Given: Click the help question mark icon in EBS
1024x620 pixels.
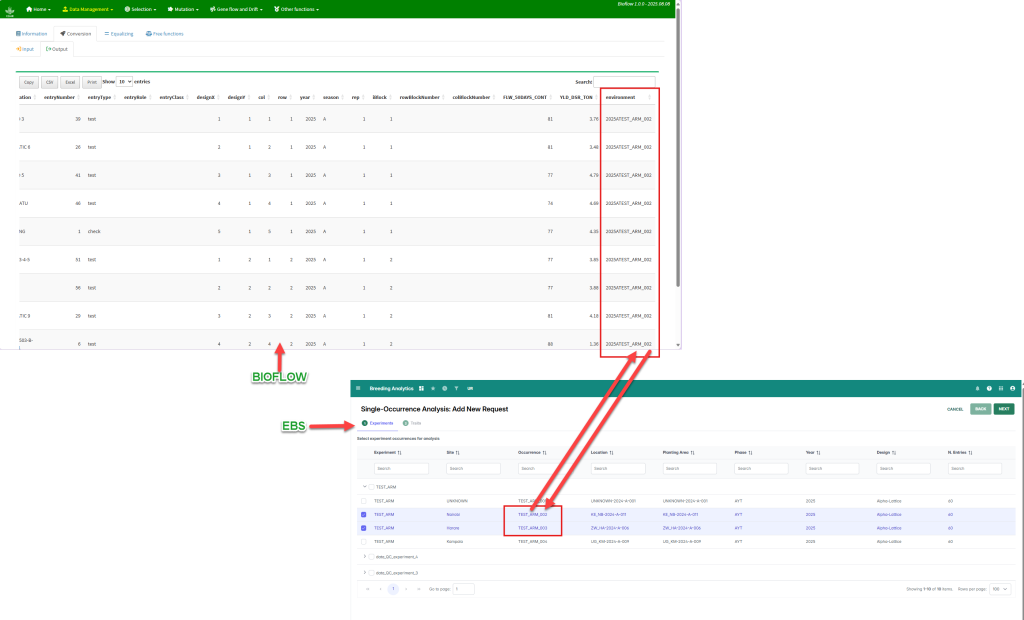Looking at the screenshot, I should (x=989, y=388).
